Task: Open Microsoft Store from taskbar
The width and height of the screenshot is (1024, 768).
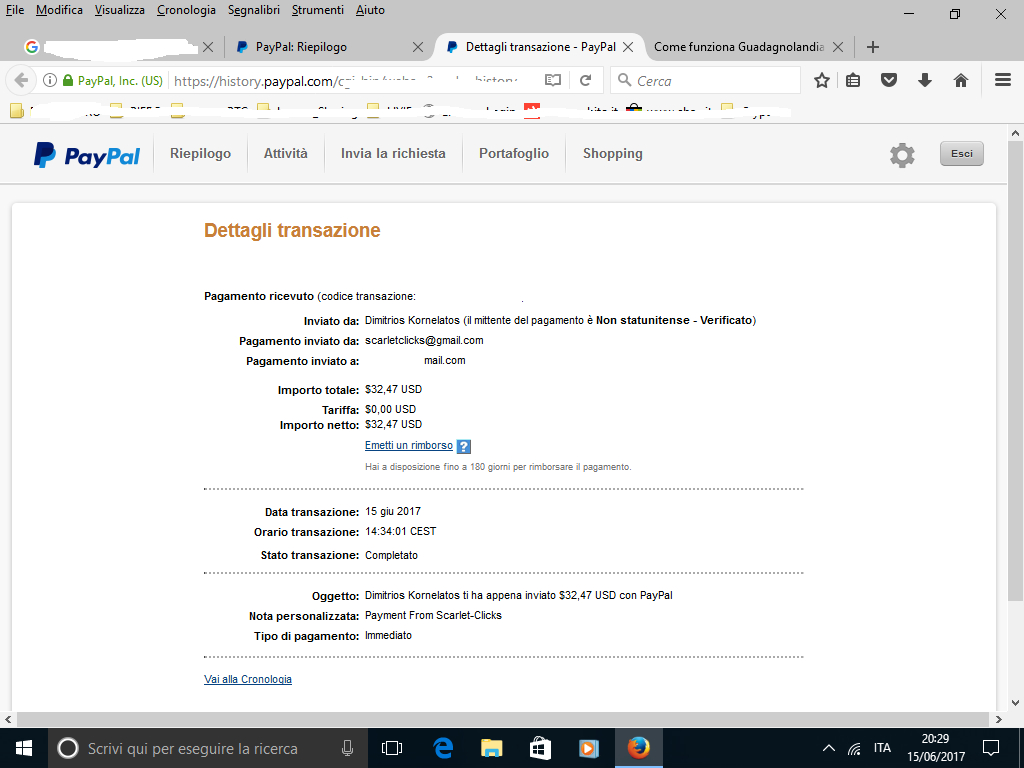Action: tap(540, 748)
